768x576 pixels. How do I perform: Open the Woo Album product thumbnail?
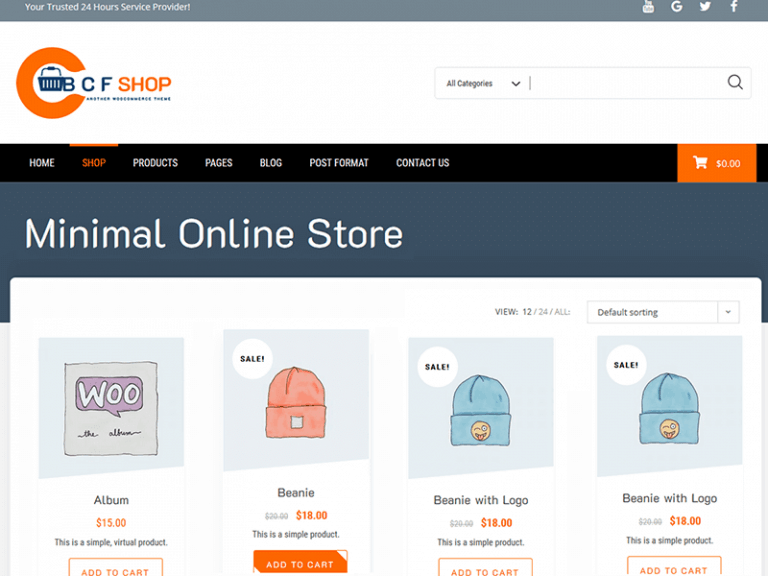(x=111, y=408)
